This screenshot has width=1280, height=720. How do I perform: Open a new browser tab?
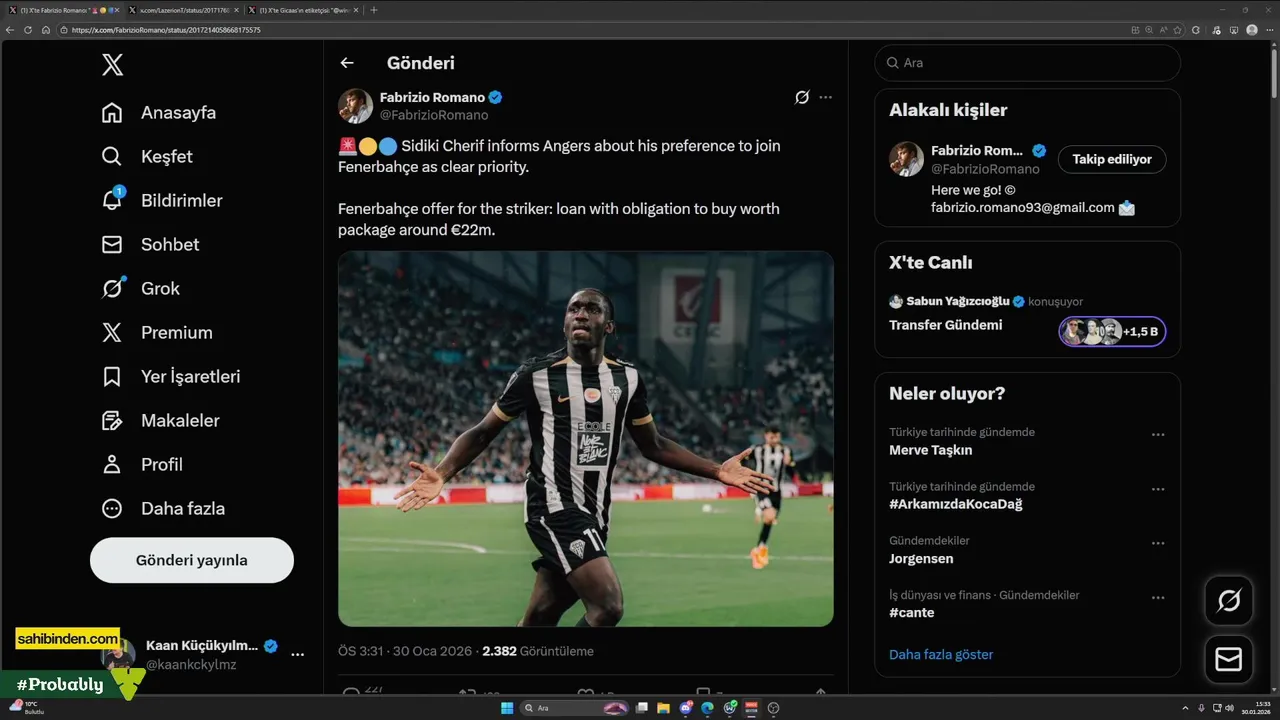[x=374, y=10]
